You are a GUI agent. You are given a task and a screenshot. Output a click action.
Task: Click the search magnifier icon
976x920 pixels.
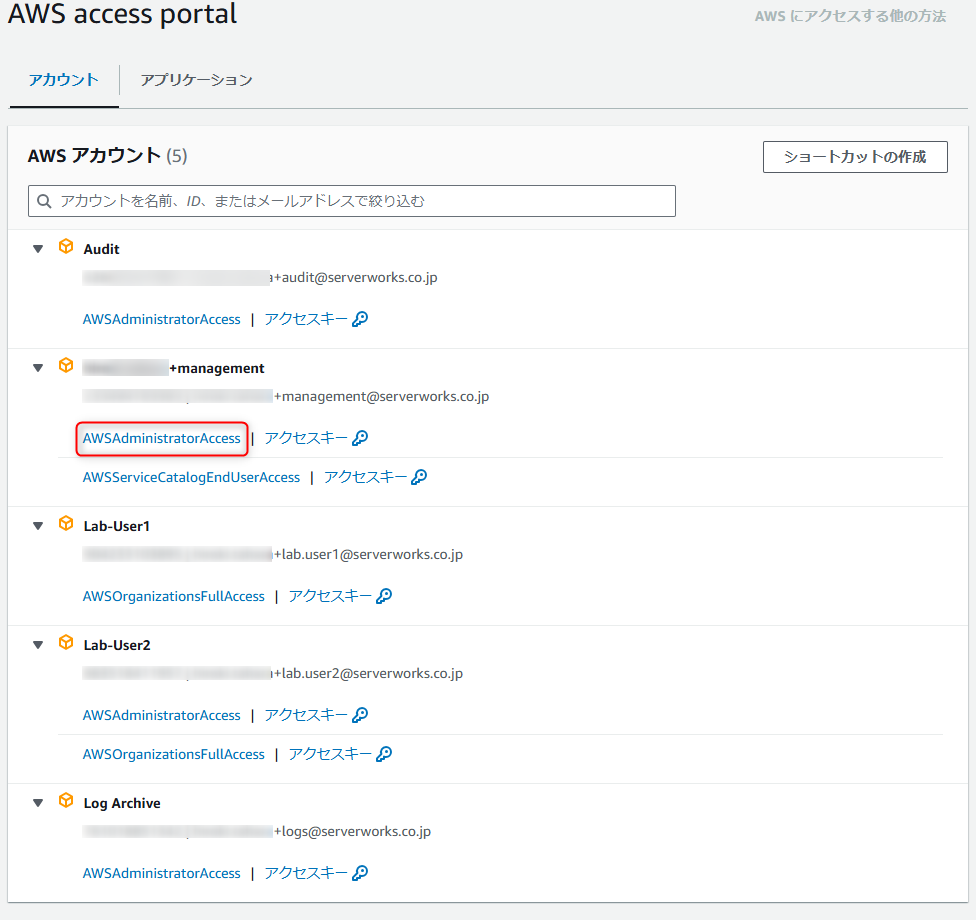[x=44, y=201]
